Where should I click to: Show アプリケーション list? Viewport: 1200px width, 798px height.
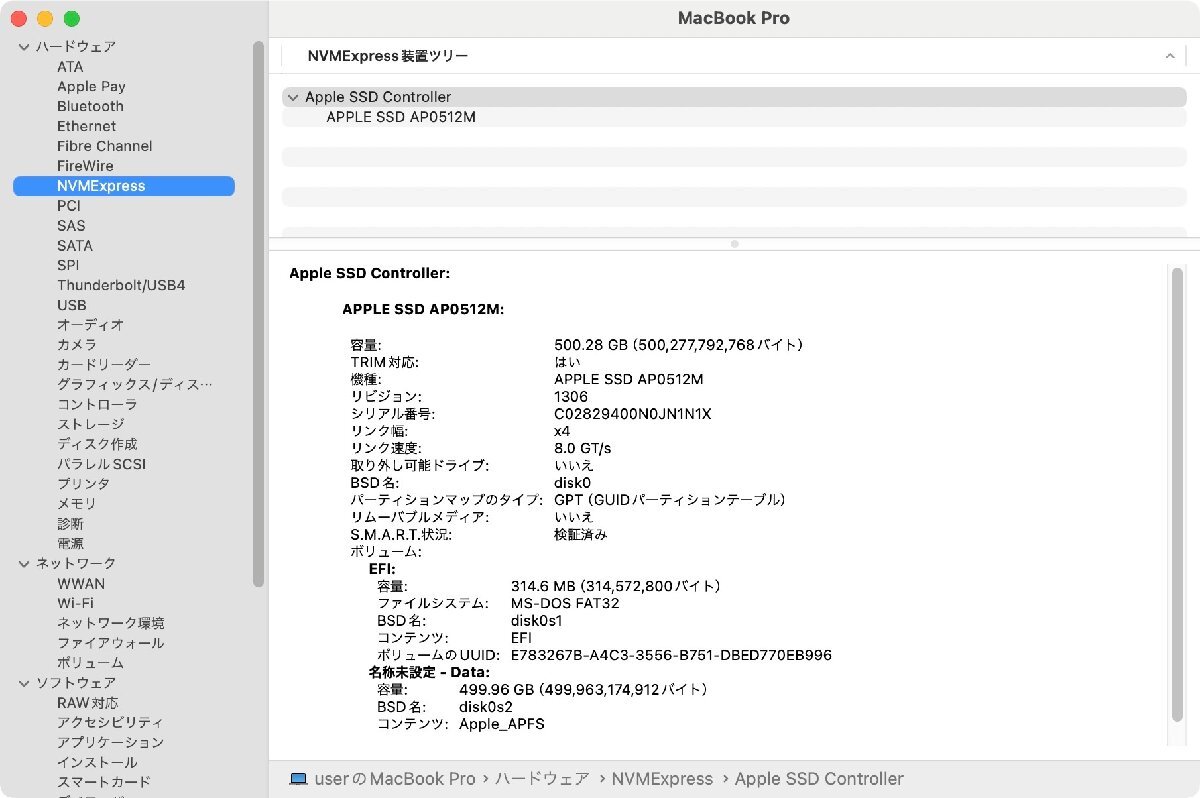point(110,742)
